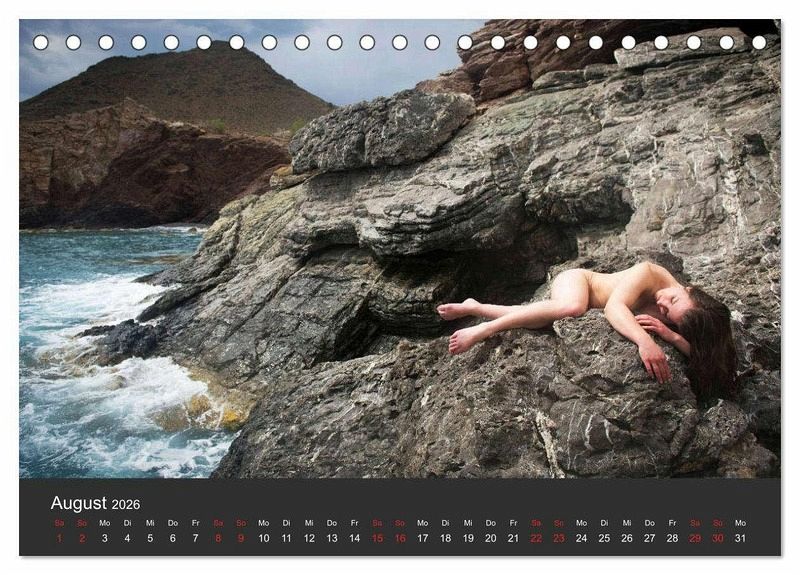Click the Fr weekday label above 14
The height and width of the screenshot is (575, 800).
(x=355, y=523)
